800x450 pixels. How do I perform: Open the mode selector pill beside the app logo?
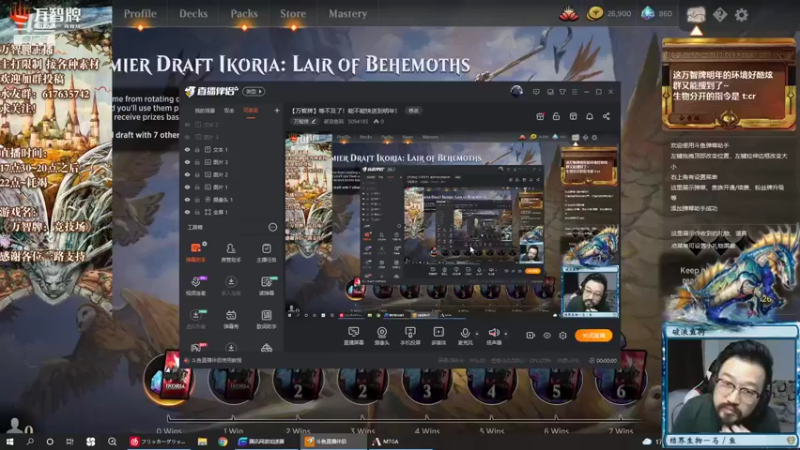coord(254,91)
